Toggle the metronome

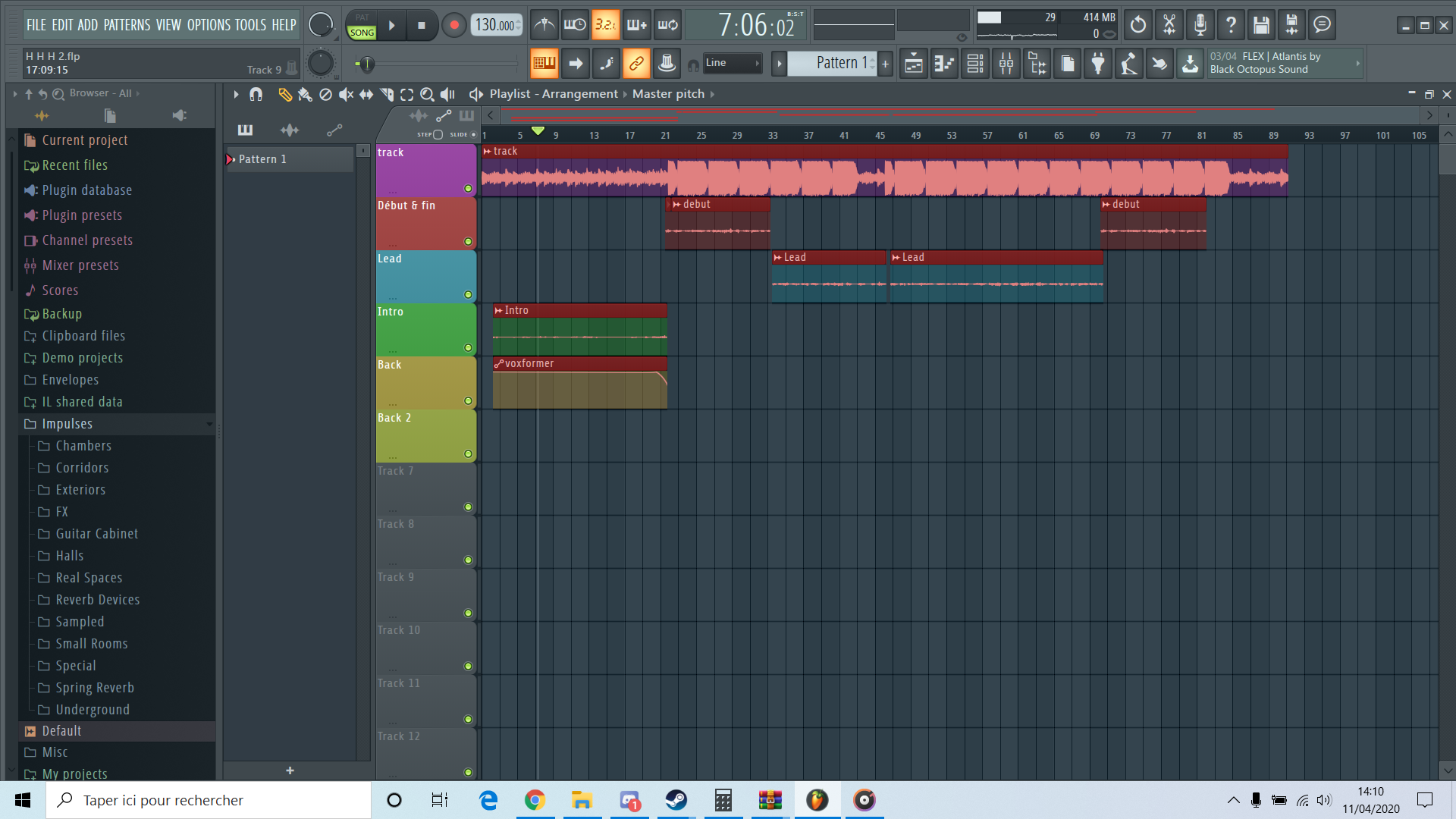pos(544,25)
